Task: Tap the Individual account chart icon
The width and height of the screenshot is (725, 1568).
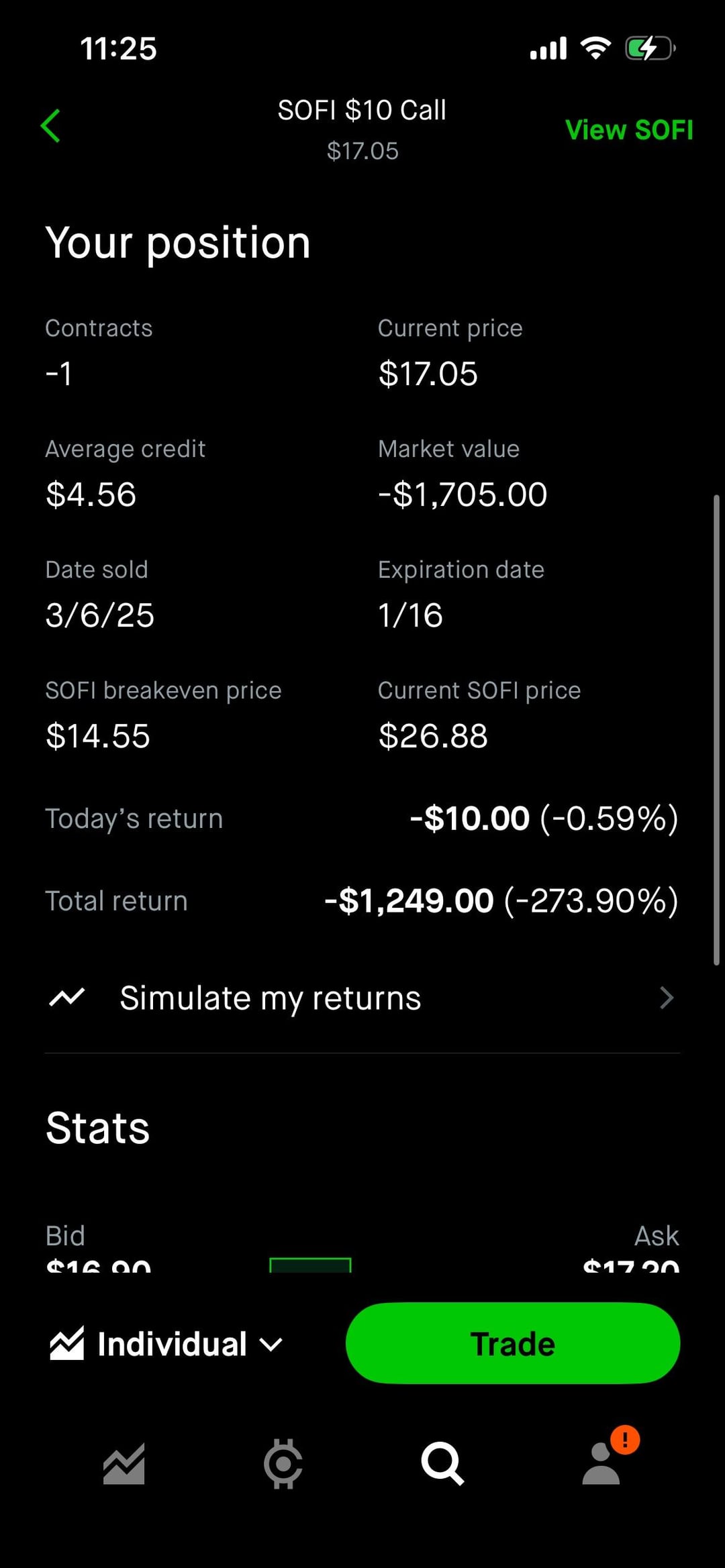Action: (x=67, y=1344)
